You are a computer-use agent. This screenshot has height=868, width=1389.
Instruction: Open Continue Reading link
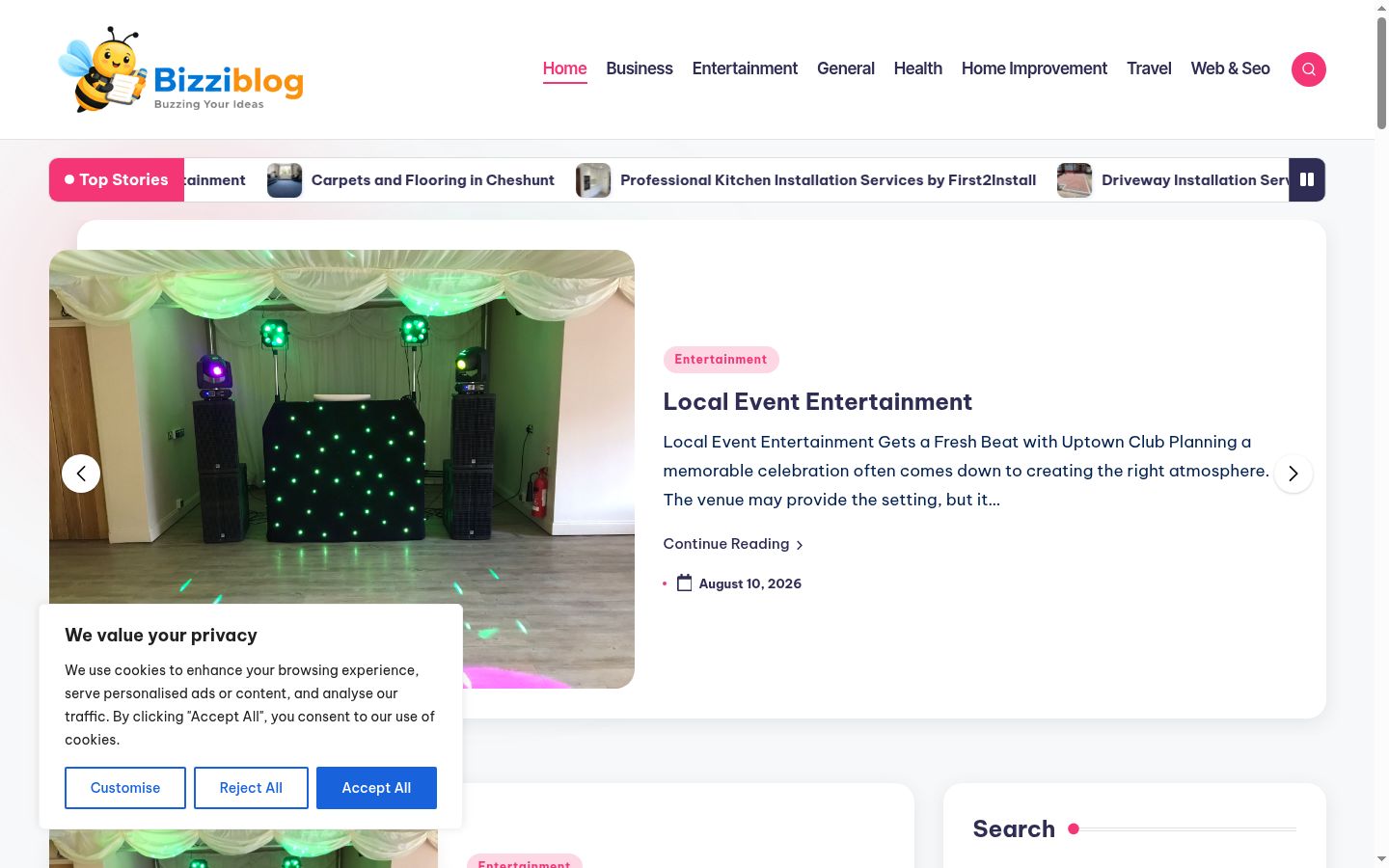tap(733, 544)
